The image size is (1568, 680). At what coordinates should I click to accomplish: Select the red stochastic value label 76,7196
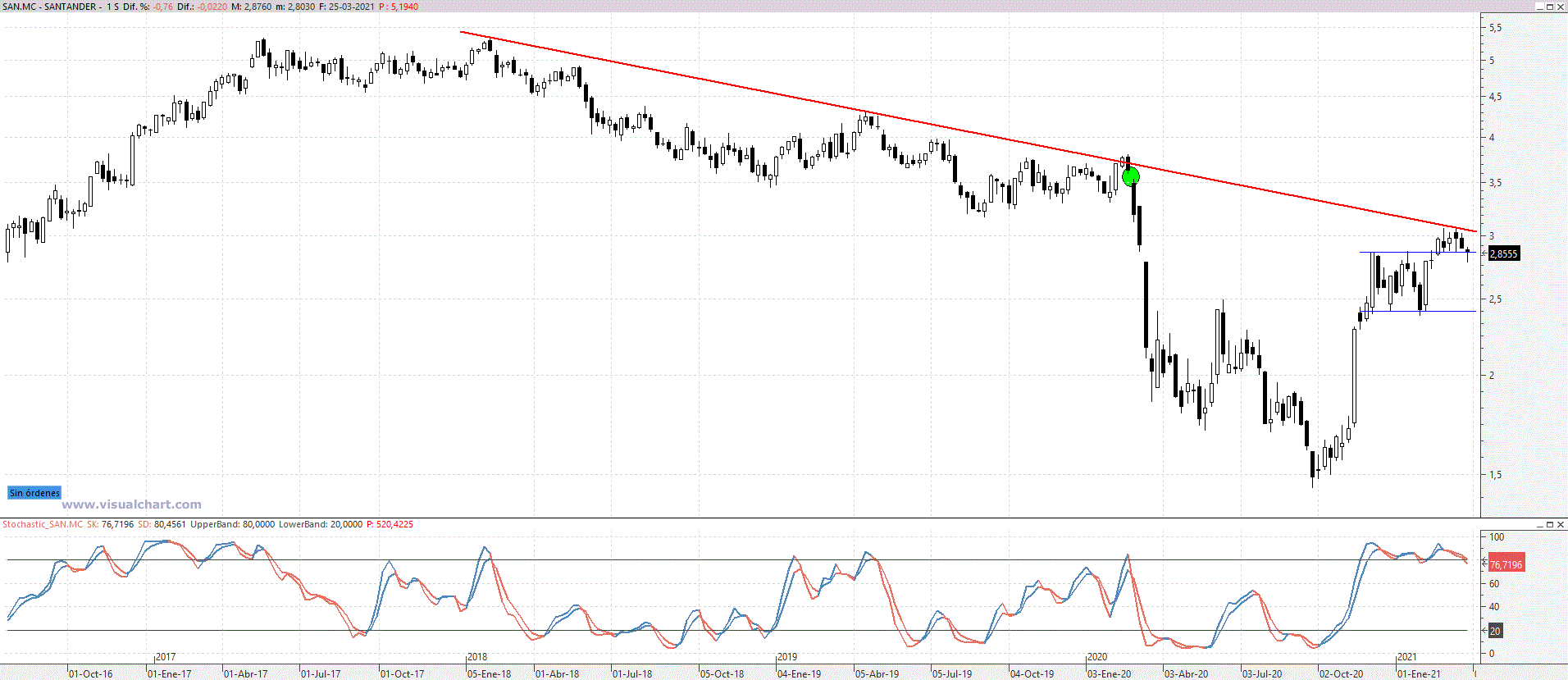1506,564
